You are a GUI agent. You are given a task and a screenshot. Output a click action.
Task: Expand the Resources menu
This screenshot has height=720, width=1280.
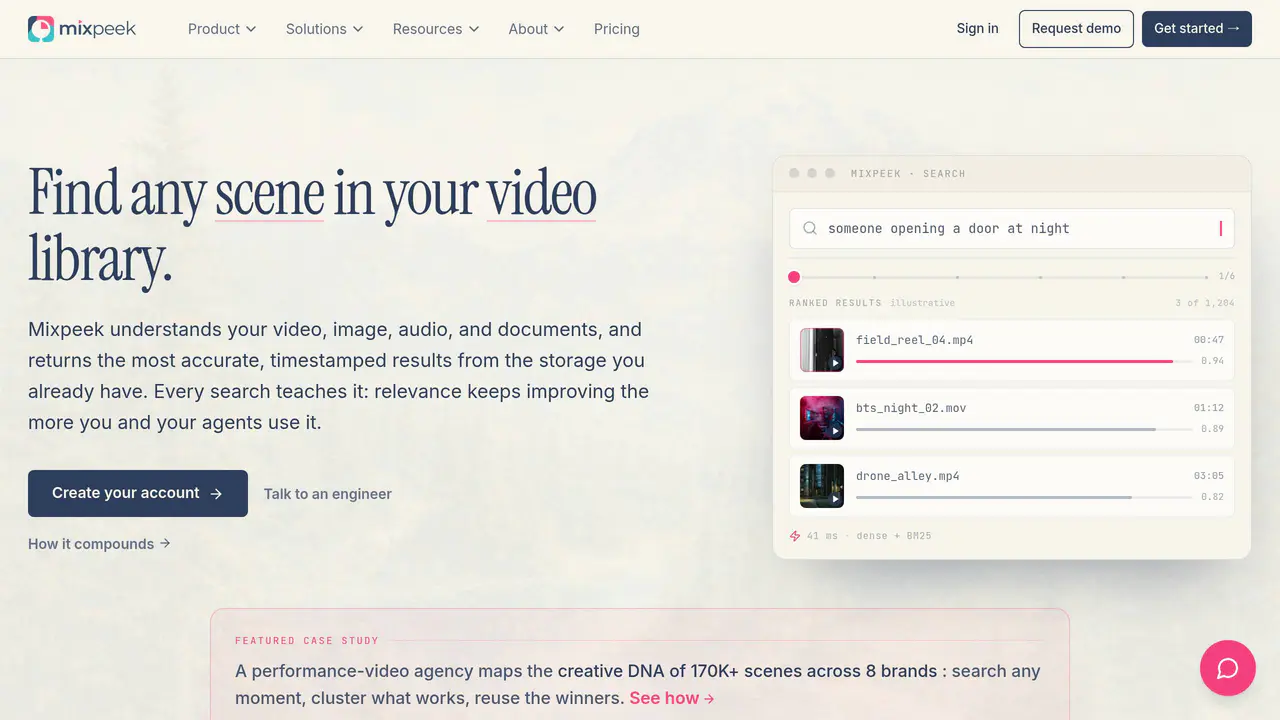click(x=436, y=29)
